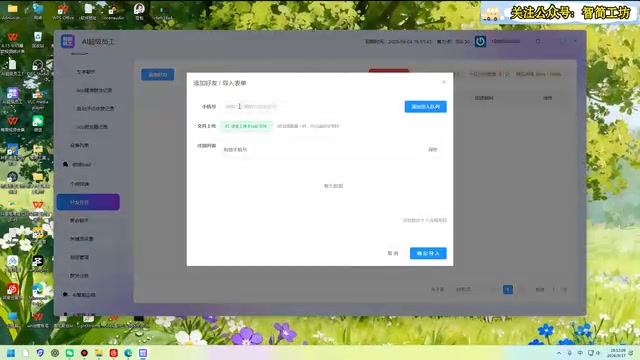Open the 设备列表 sidebar item
The width and height of the screenshot is (640, 360).
coord(80,145)
